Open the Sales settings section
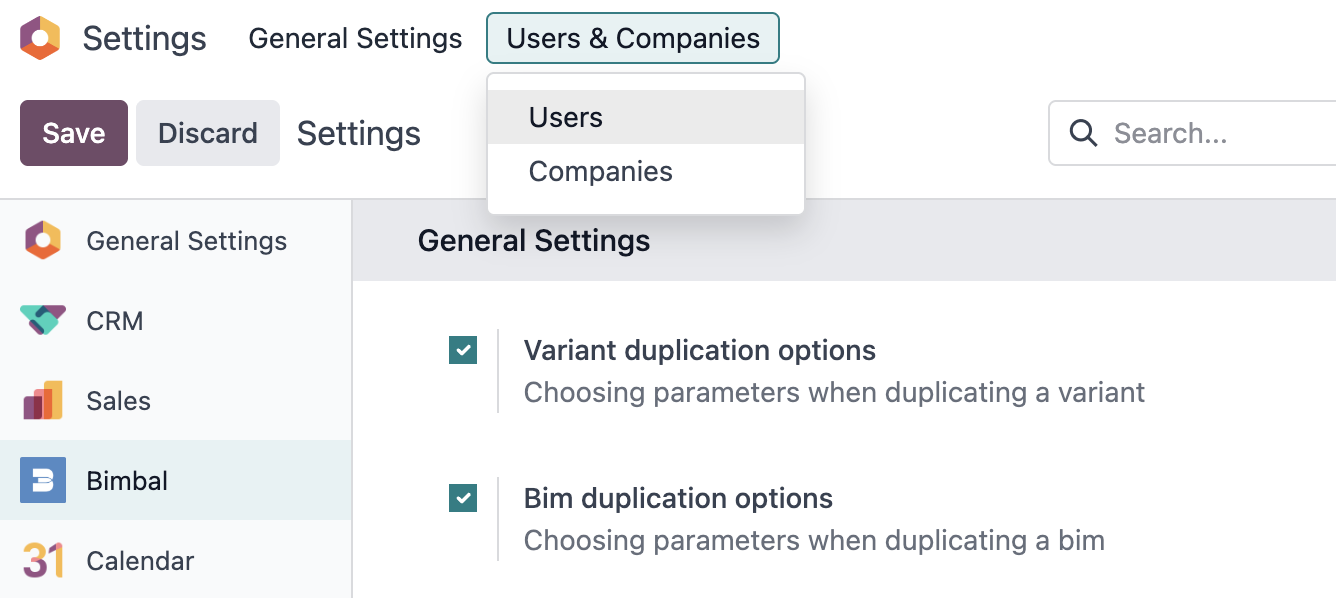Screen dimensions: 1336x598 pos(176,401)
